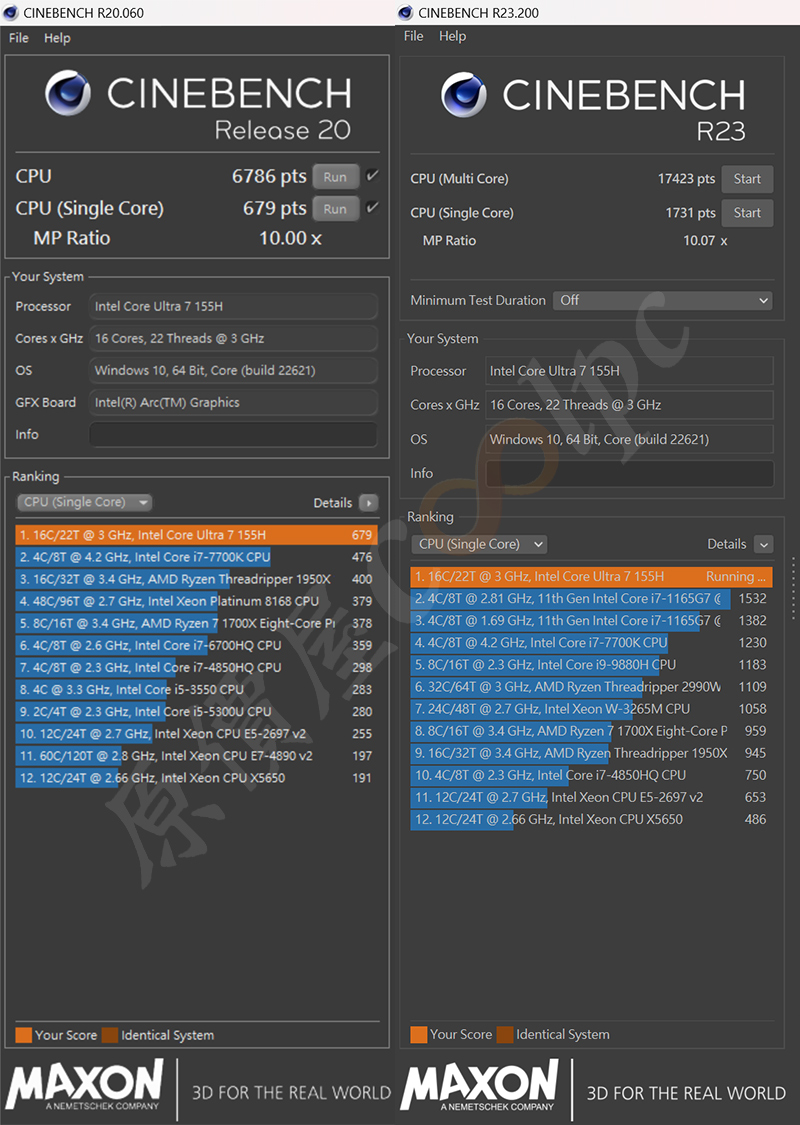Expand the Details arrow in R20 Ranking
Image resolution: width=800 pixels, height=1125 pixels.
coord(369,503)
